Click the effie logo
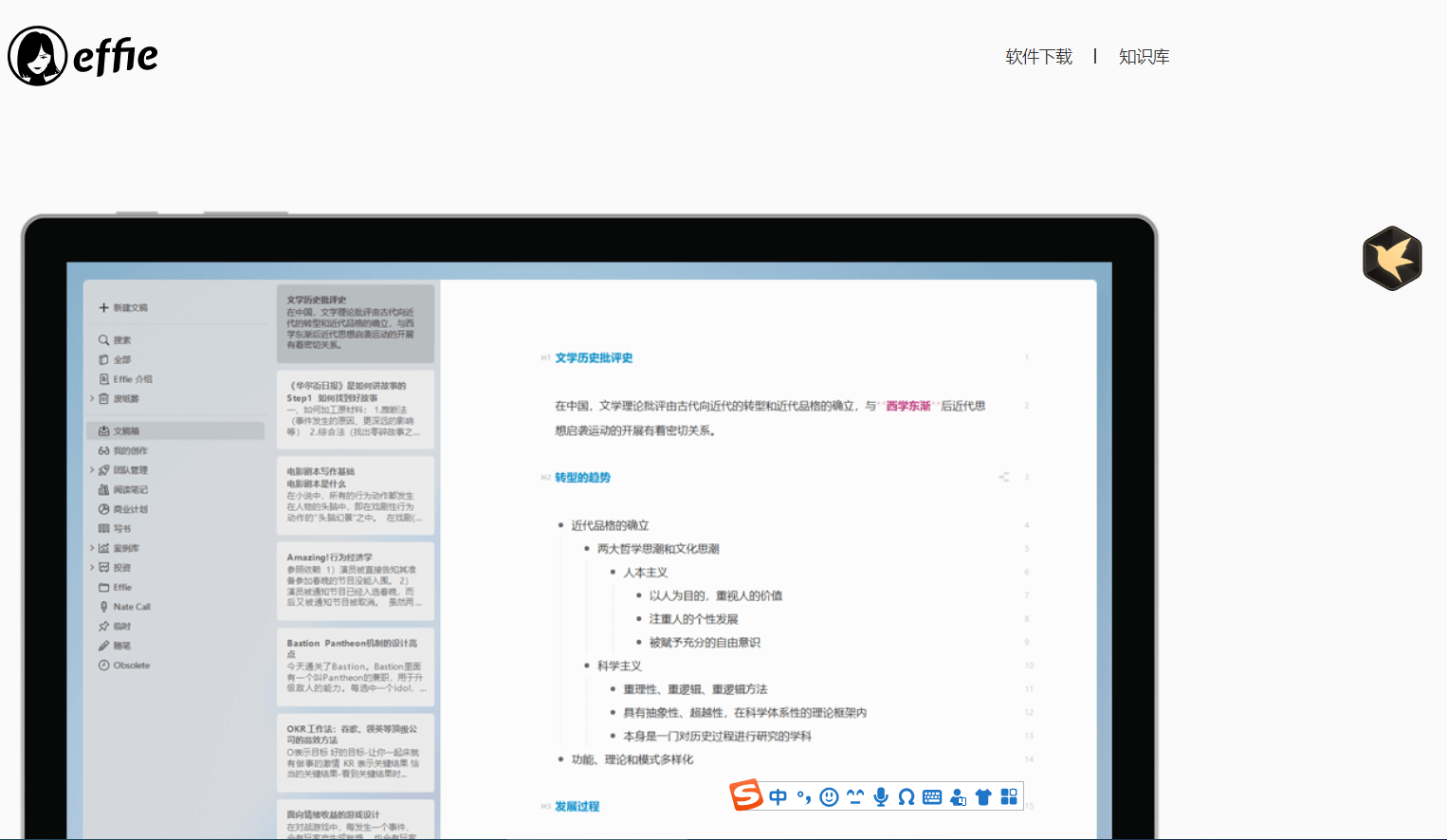The image size is (1447, 840). [x=83, y=56]
